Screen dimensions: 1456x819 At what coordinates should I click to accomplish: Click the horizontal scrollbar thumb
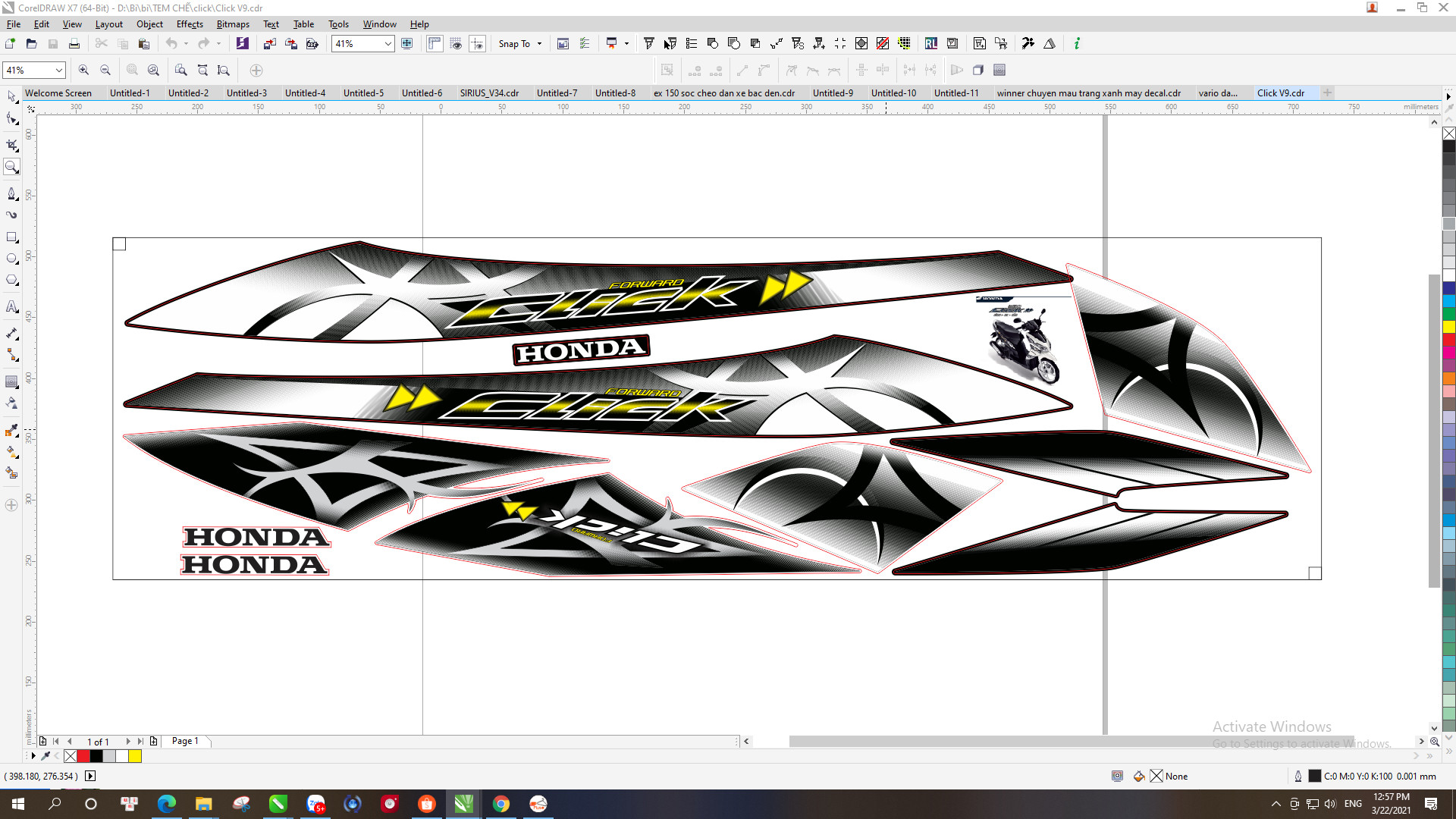(1071, 741)
